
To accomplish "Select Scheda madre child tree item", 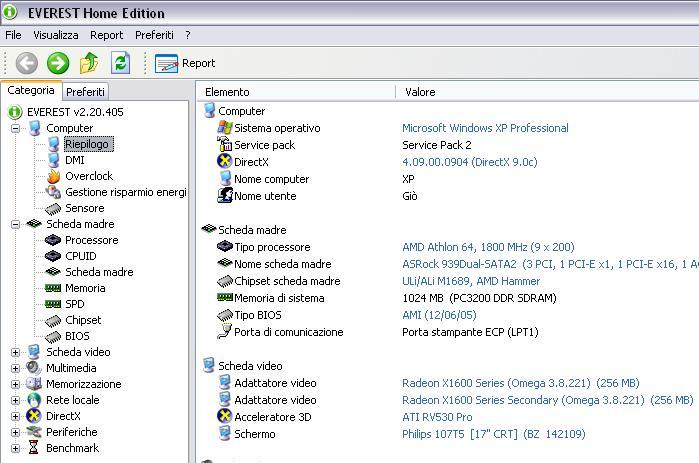I will [99, 272].
